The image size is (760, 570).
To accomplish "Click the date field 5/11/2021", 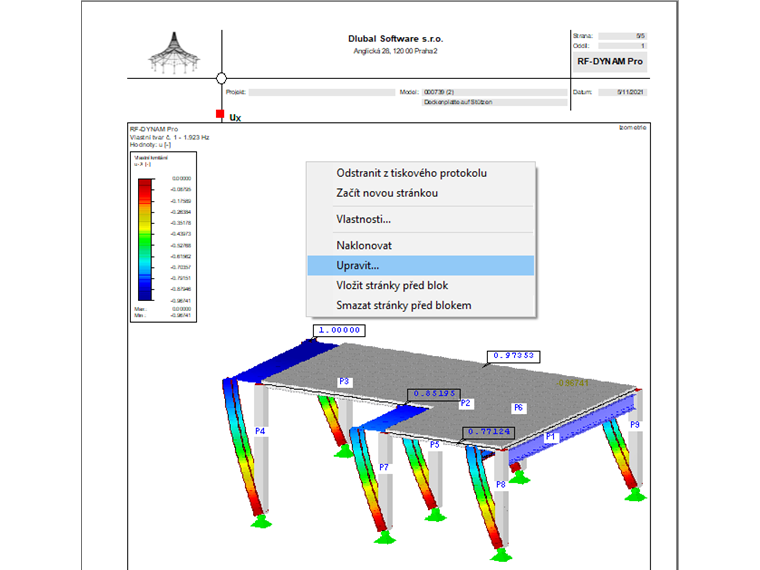I will coord(622,92).
